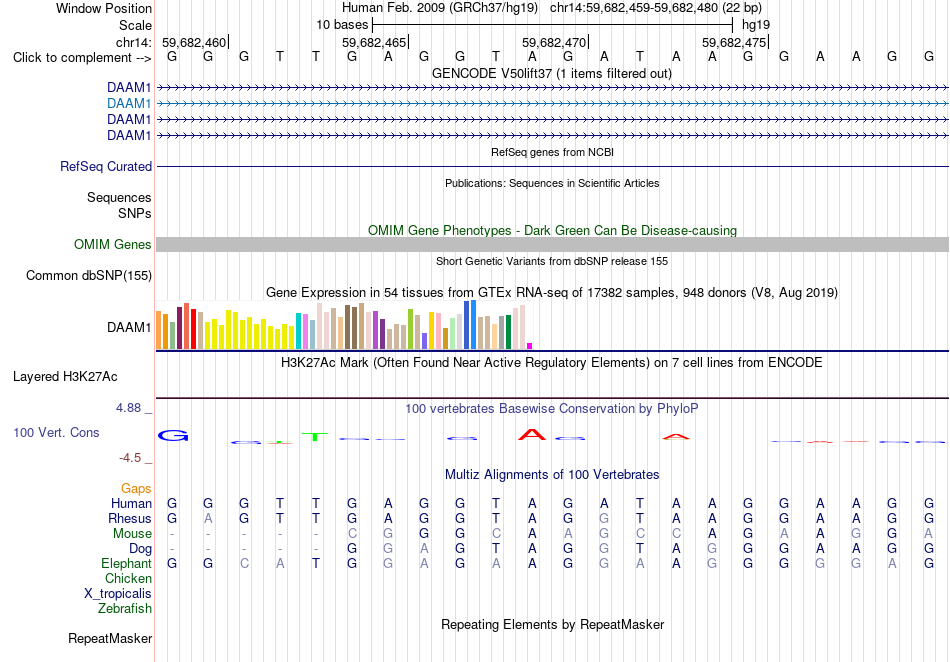Image resolution: width=950 pixels, height=662 pixels.
Task: Open the GENCODE V50lift37 track title
Action: pos(552,73)
